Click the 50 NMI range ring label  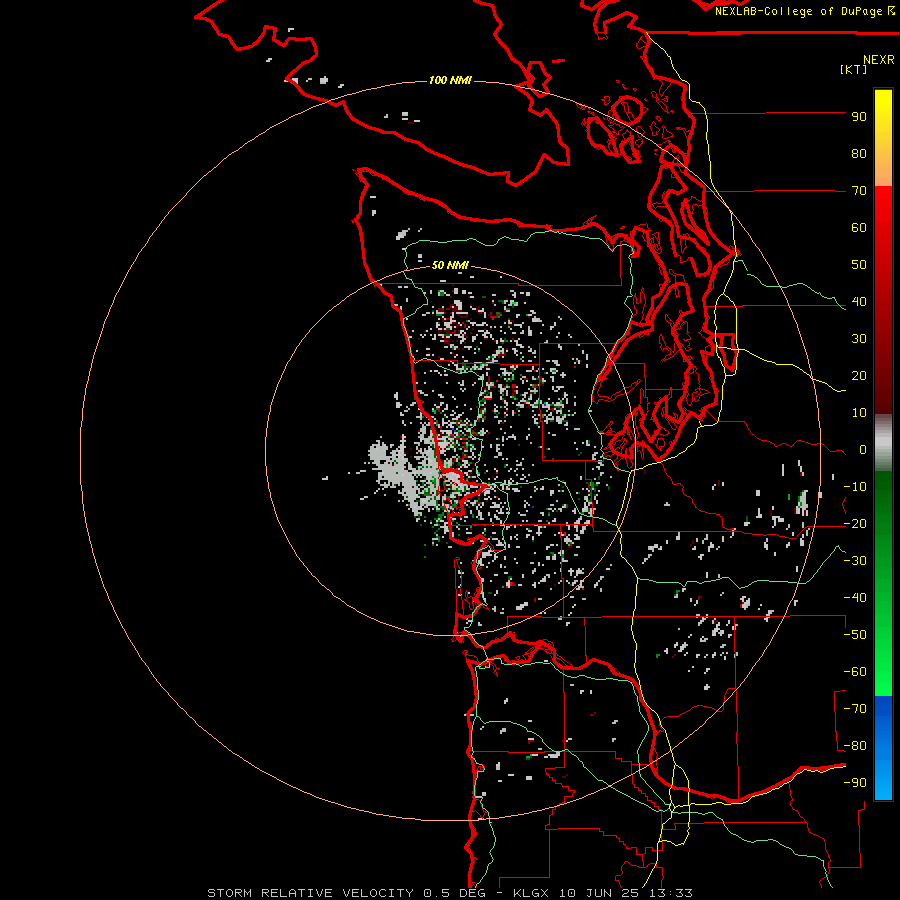(x=450, y=265)
